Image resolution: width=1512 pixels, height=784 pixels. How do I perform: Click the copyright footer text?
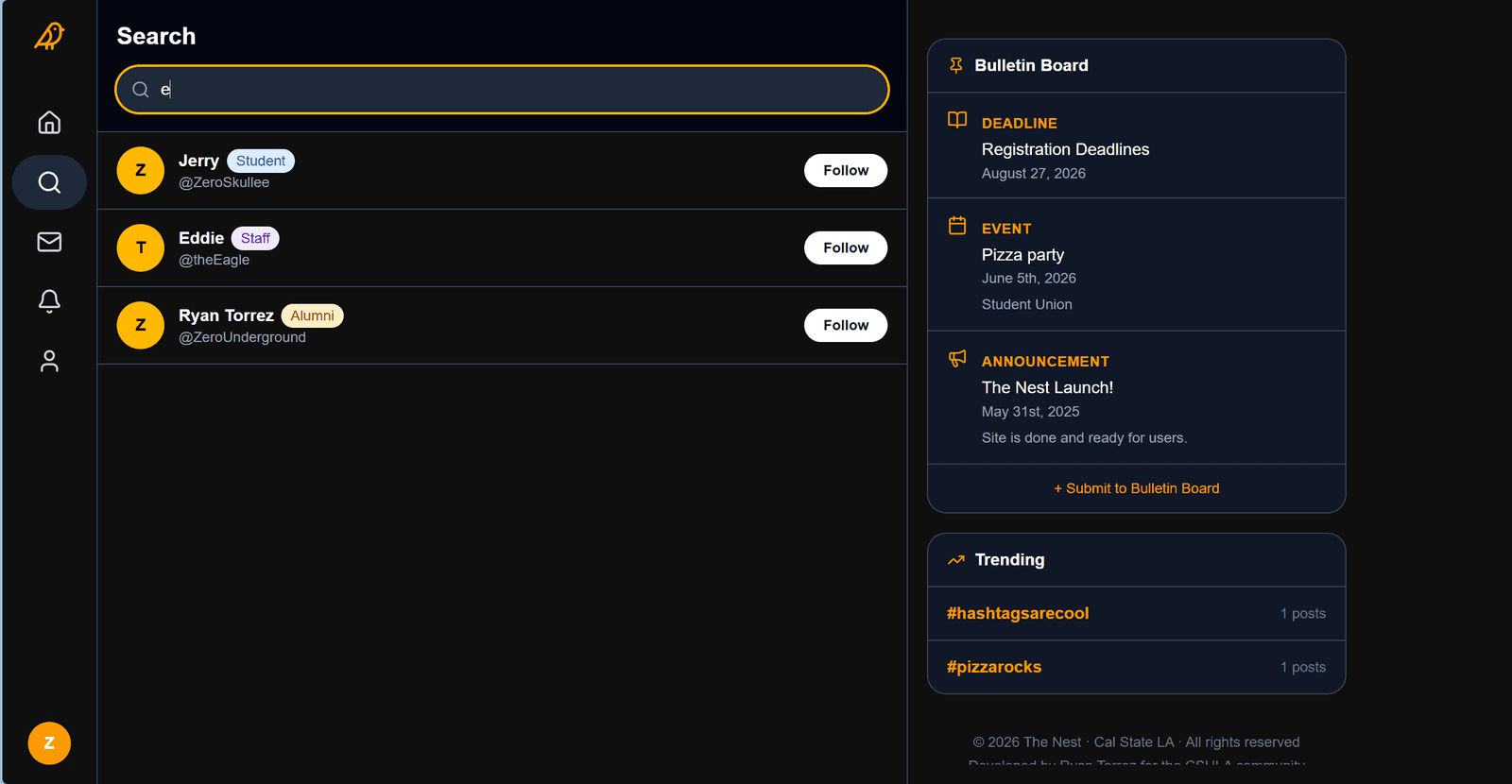pyautogui.click(x=1136, y=741)
